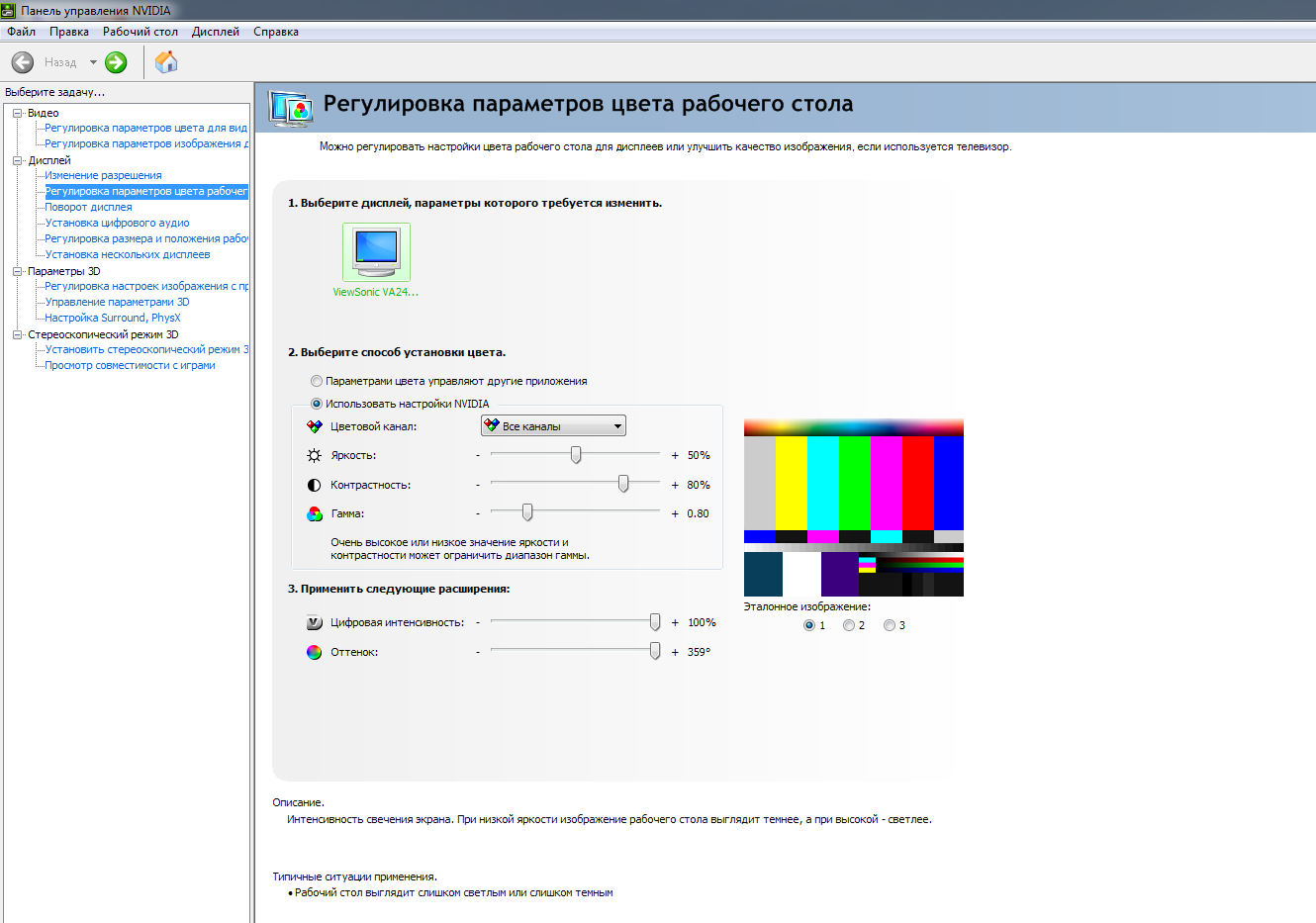Click the Контрастность contrast slider handle
Viewport: 1316px width, 923px height.
click(x=623, y=484)
